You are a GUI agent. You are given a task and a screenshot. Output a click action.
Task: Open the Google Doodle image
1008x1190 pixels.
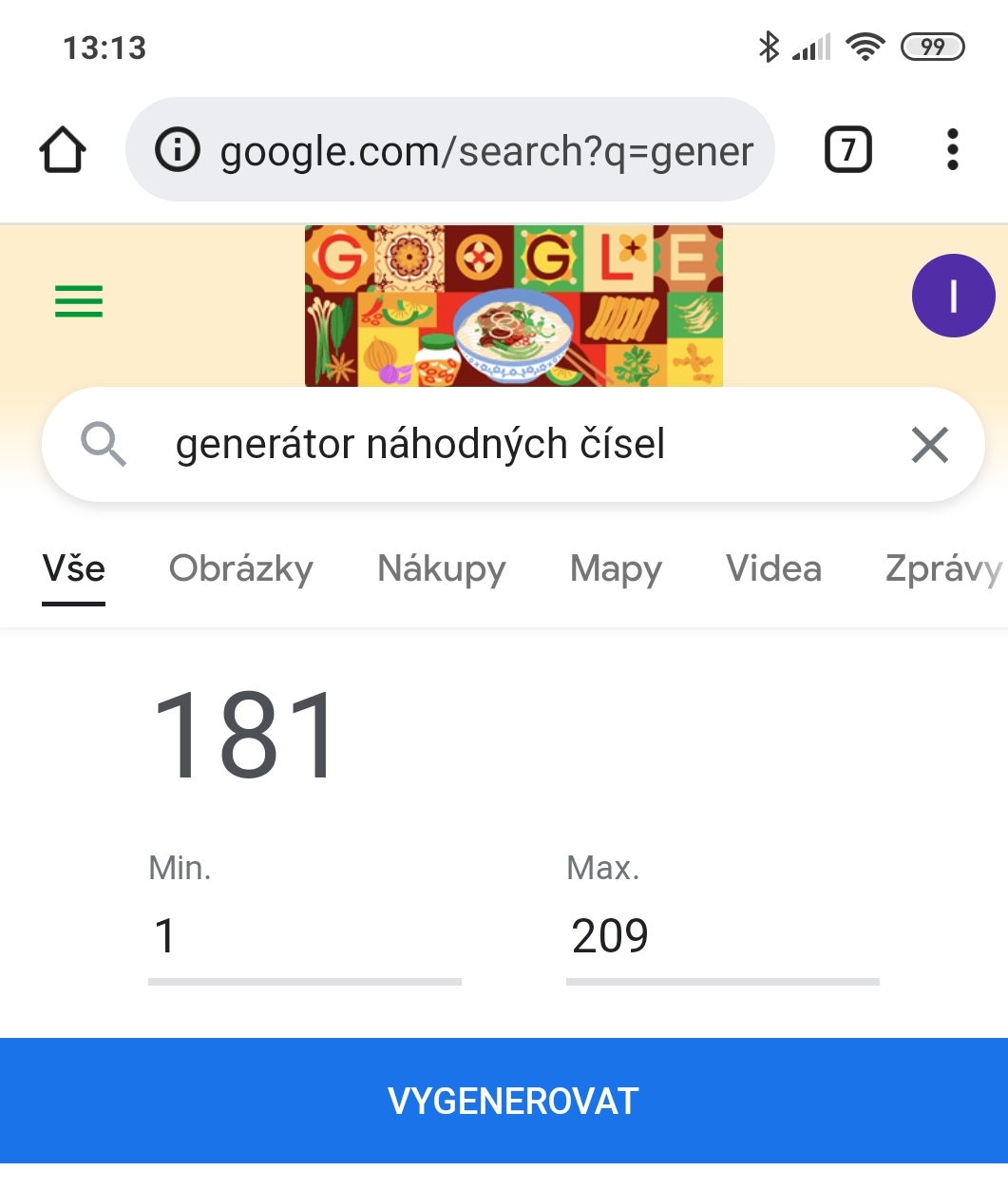pos(513,306)
